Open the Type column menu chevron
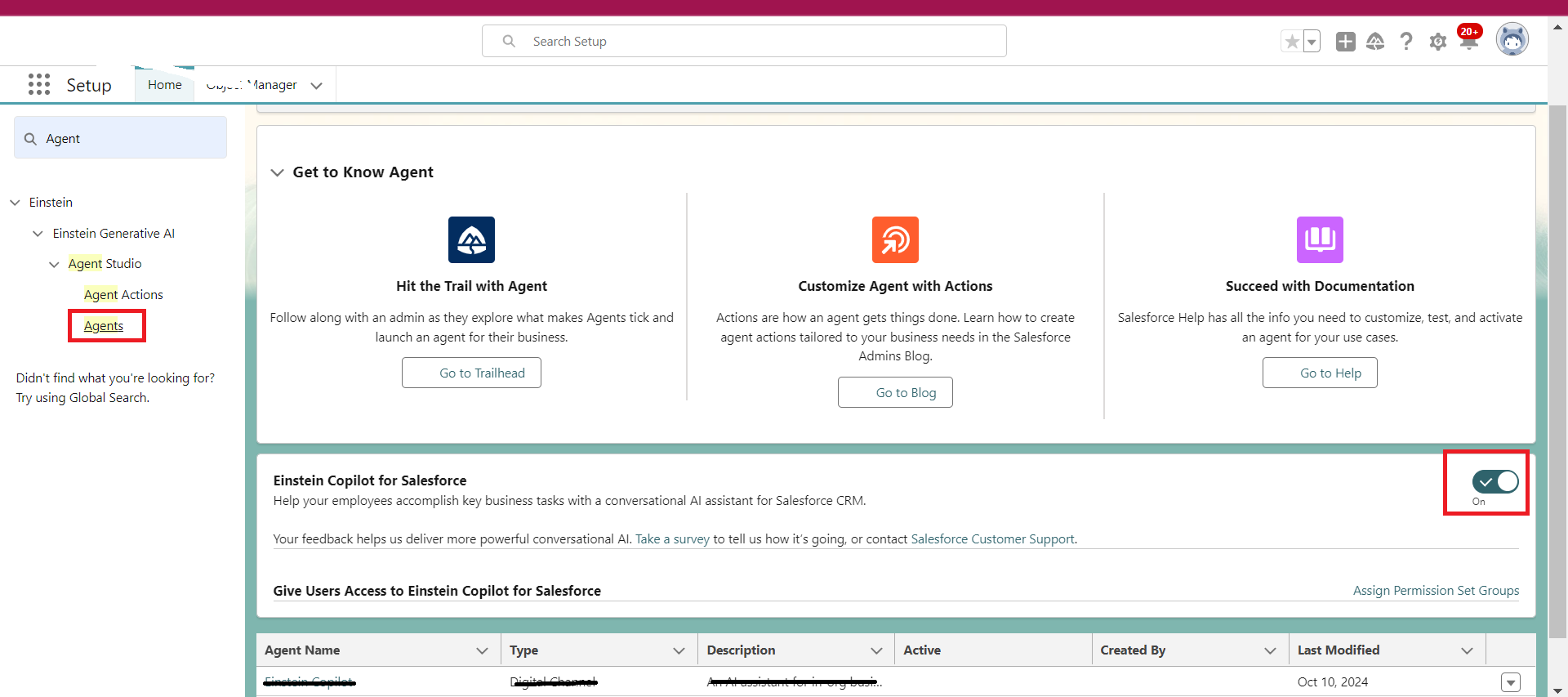This screenshot has height=697, width=1568. pyautogui.click(x=679, y=650)
